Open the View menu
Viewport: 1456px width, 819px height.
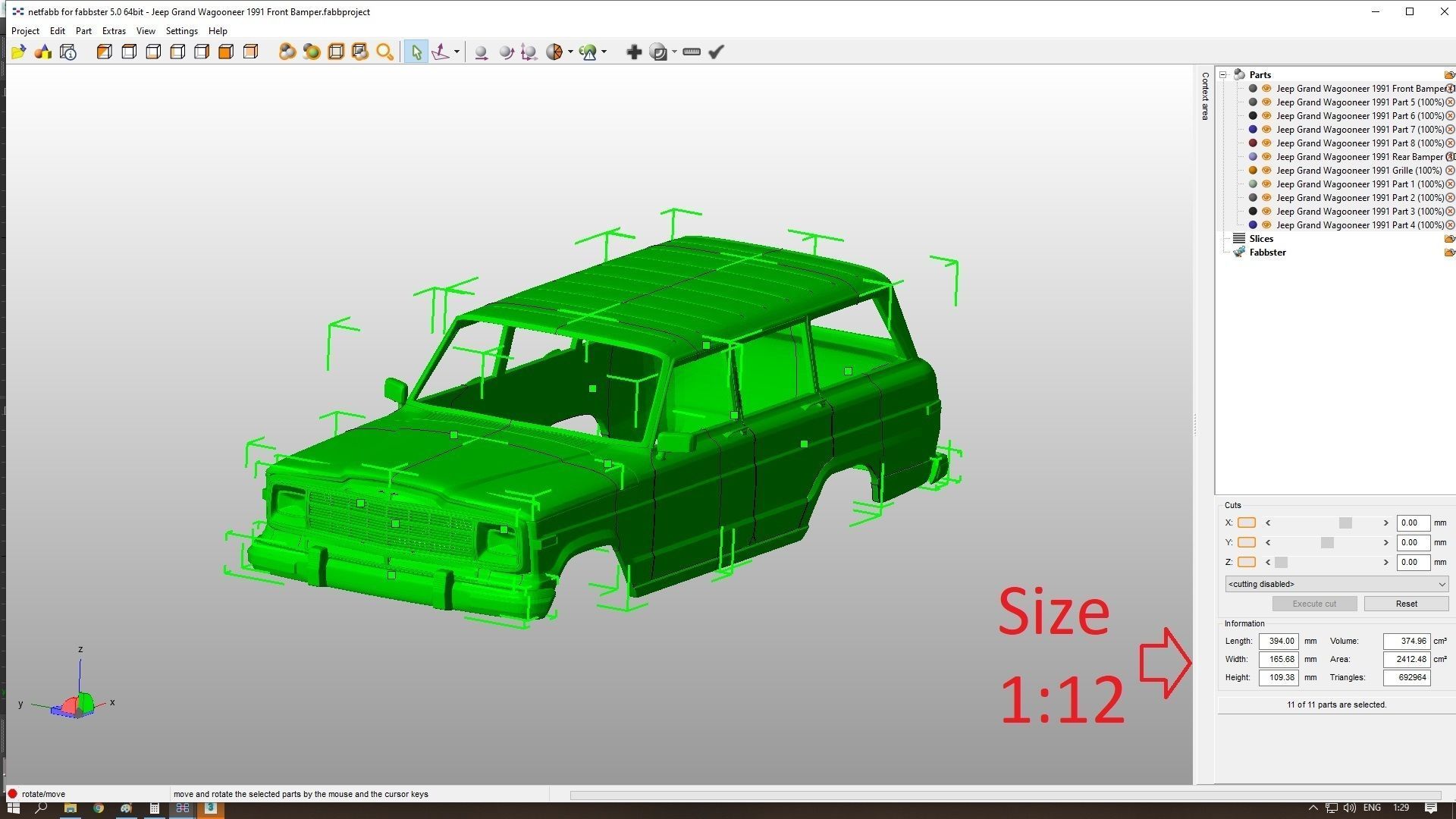click(146, 31)
